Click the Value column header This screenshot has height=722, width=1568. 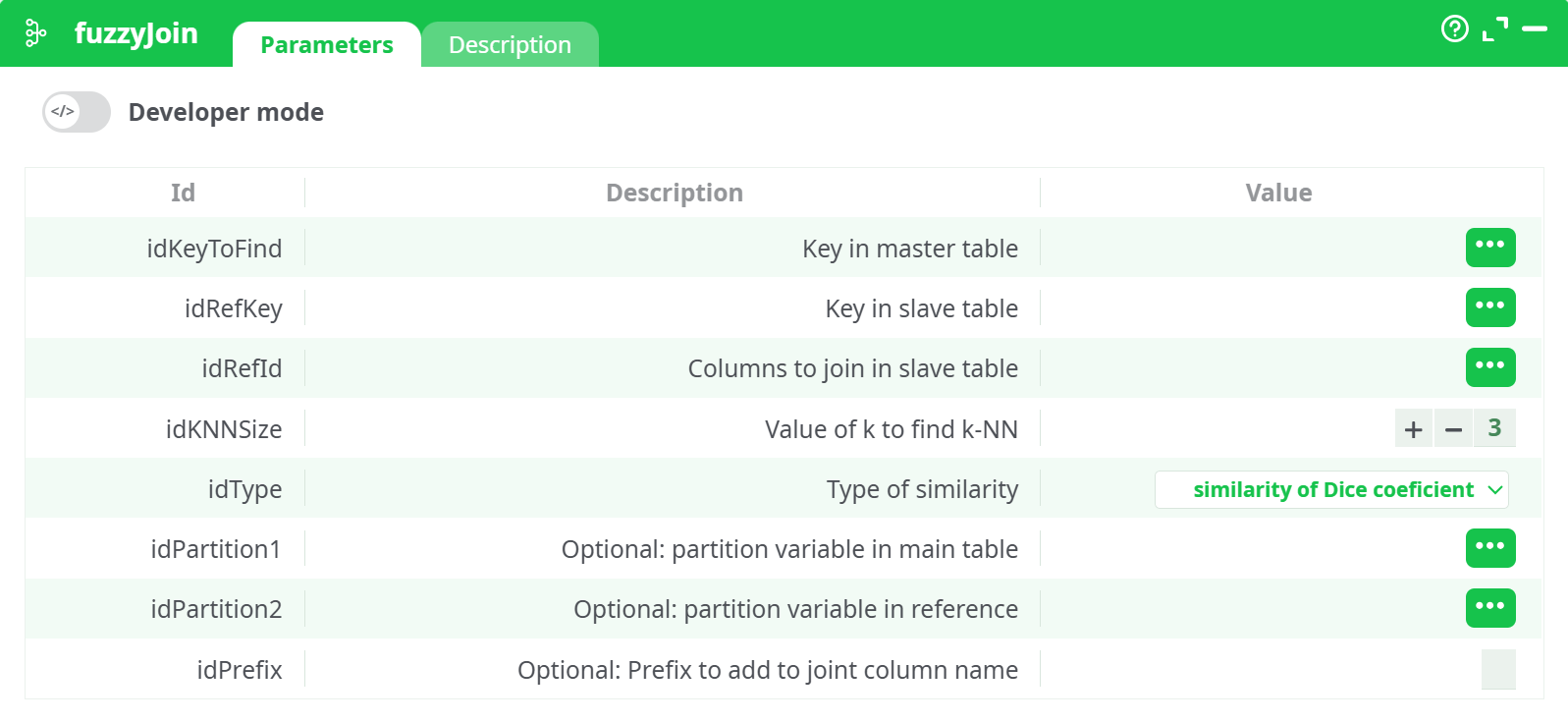coord(1278,193)
